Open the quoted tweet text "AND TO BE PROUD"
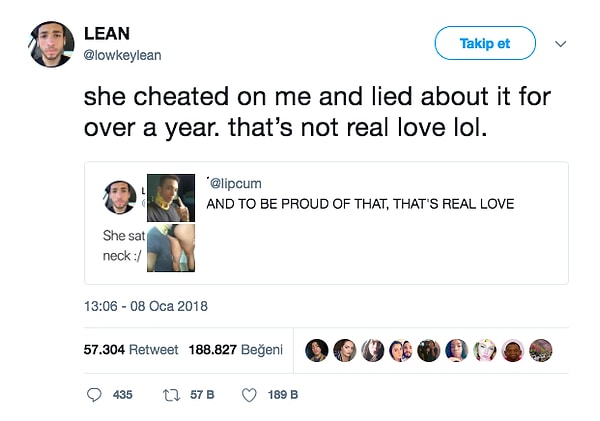Screen dimensions: 600x421 (360, 205)
